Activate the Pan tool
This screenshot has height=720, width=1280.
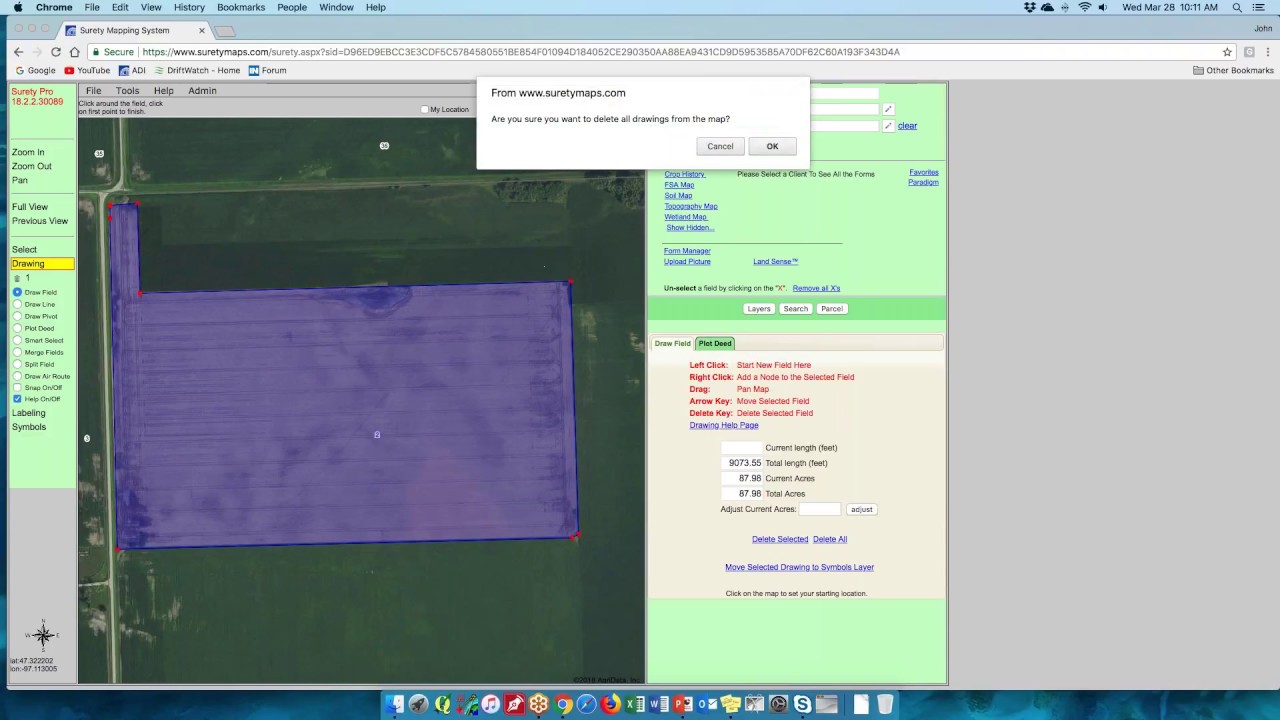tap(19, 180)
